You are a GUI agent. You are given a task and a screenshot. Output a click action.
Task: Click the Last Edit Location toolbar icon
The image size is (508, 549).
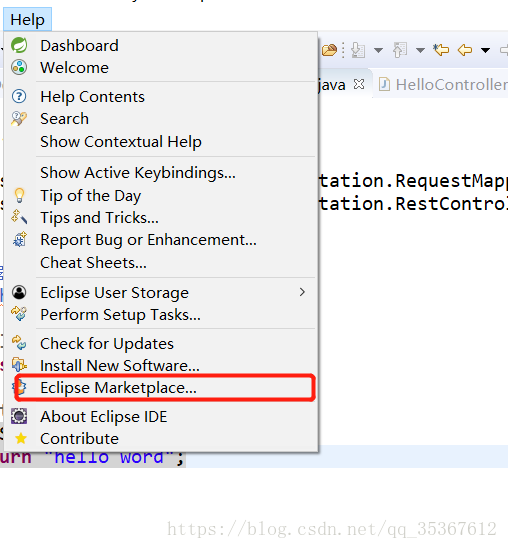(441, 50)
